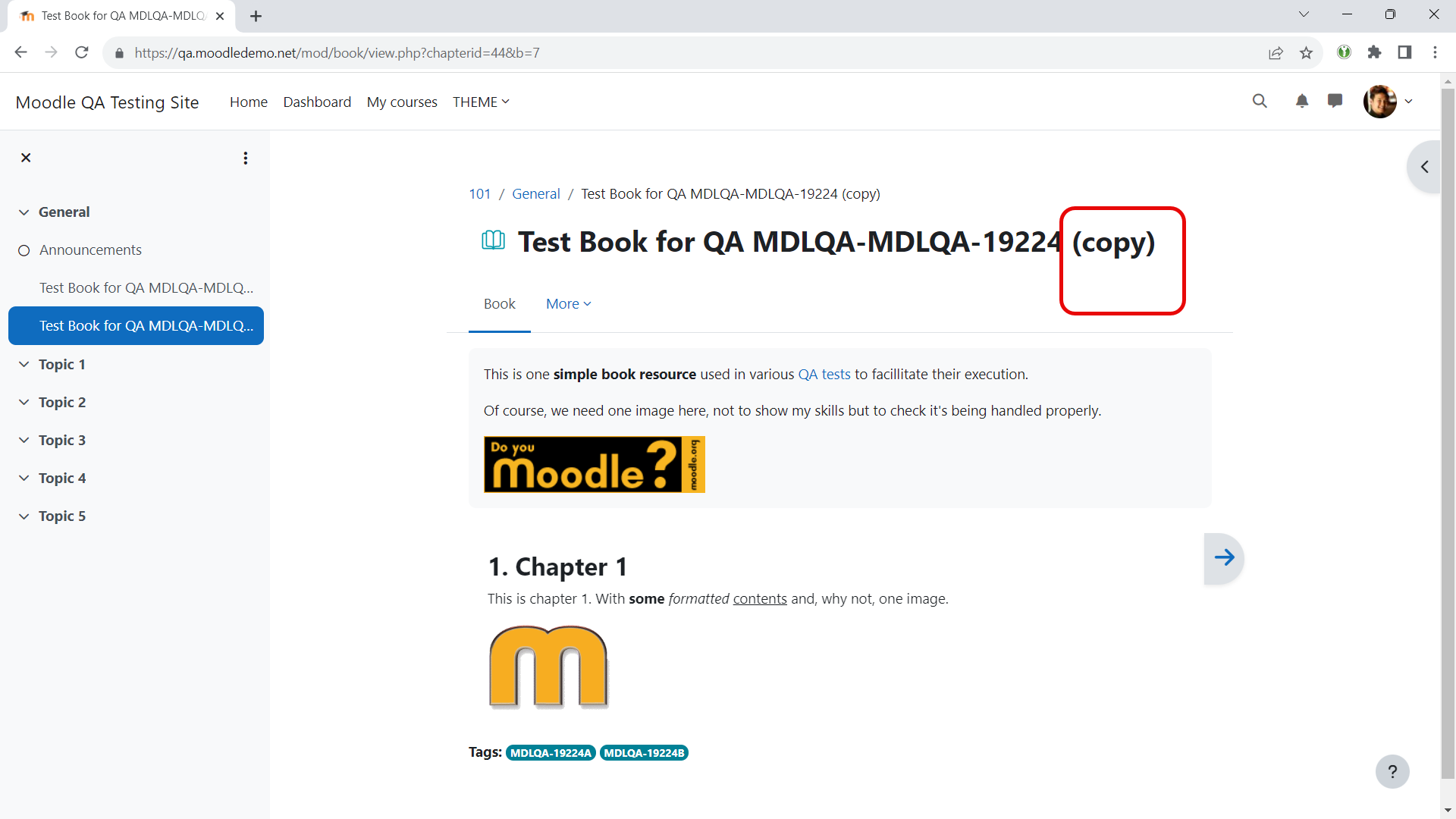Open first Test Book item in index
Viewport: 1456px width, 819px height.
(x=146, y=288)
